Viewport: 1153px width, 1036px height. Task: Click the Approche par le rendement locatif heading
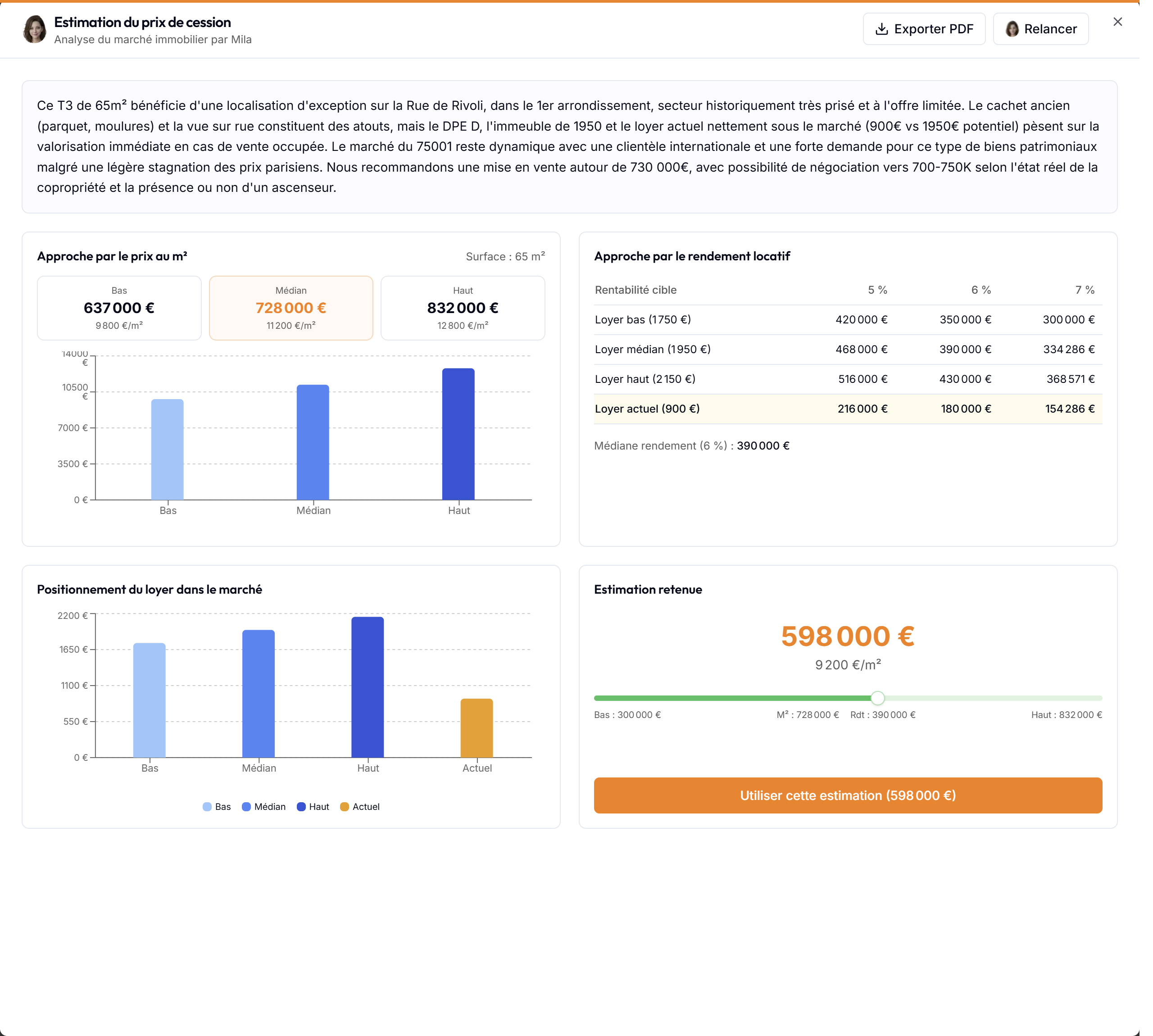pos(692,256)
